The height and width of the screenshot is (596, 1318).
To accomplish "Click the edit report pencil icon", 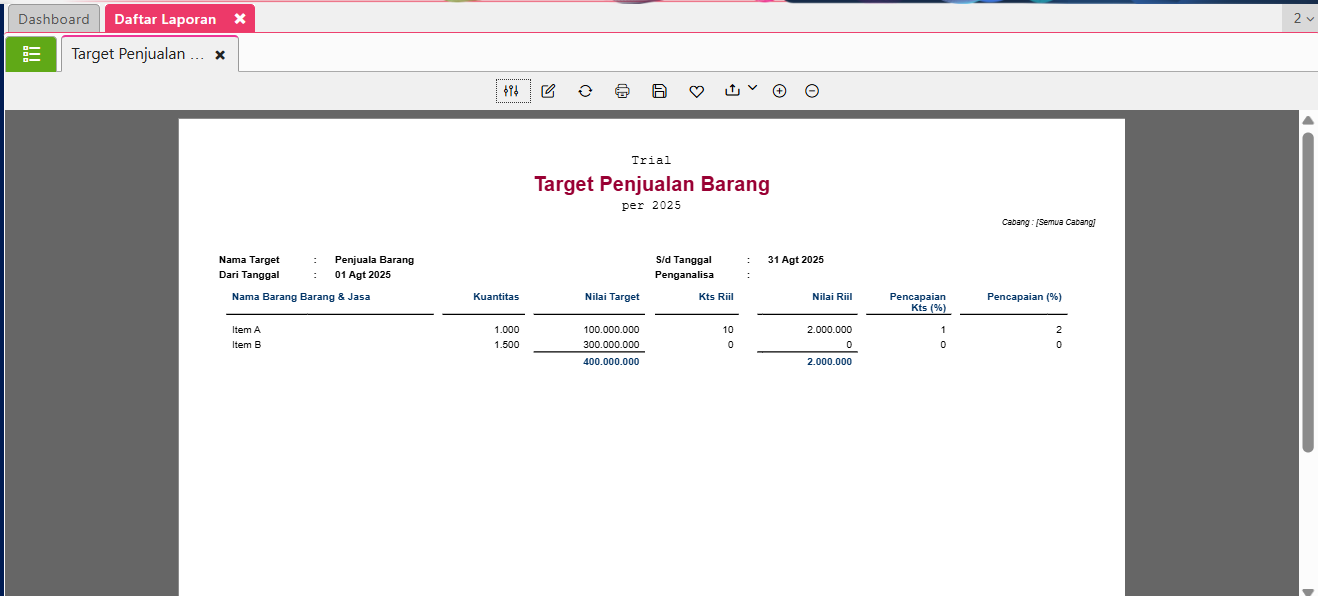I will click(548, 91).
